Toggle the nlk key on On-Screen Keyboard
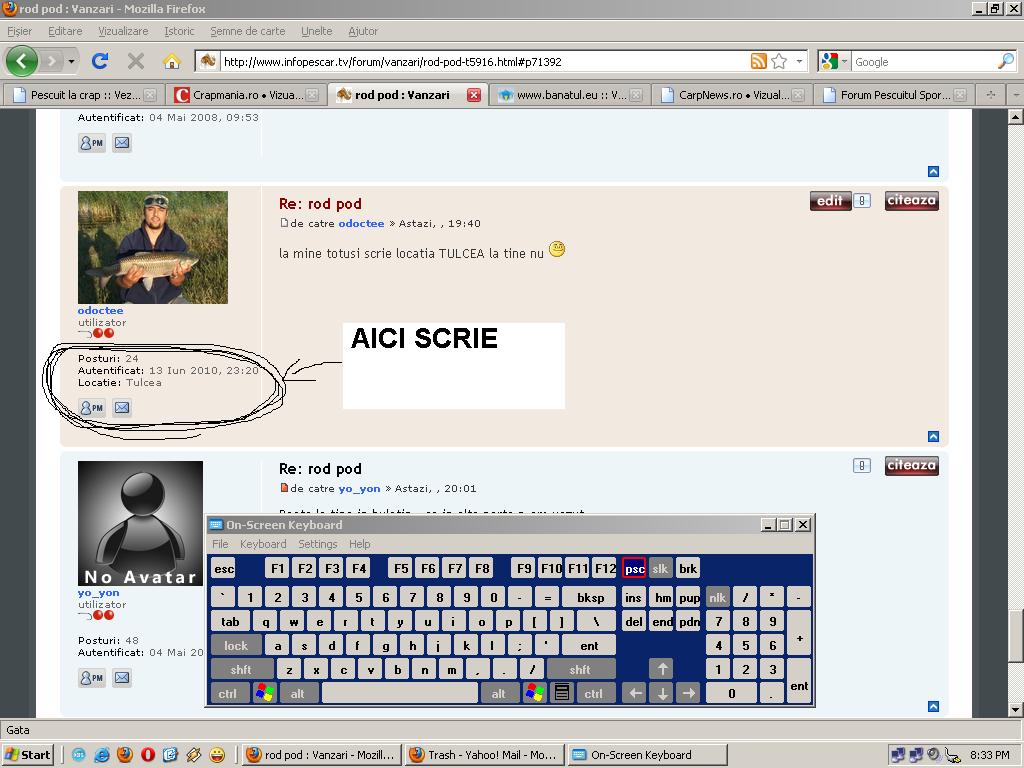The height and width of the screenshot is (768, 1024). [717, 597]
